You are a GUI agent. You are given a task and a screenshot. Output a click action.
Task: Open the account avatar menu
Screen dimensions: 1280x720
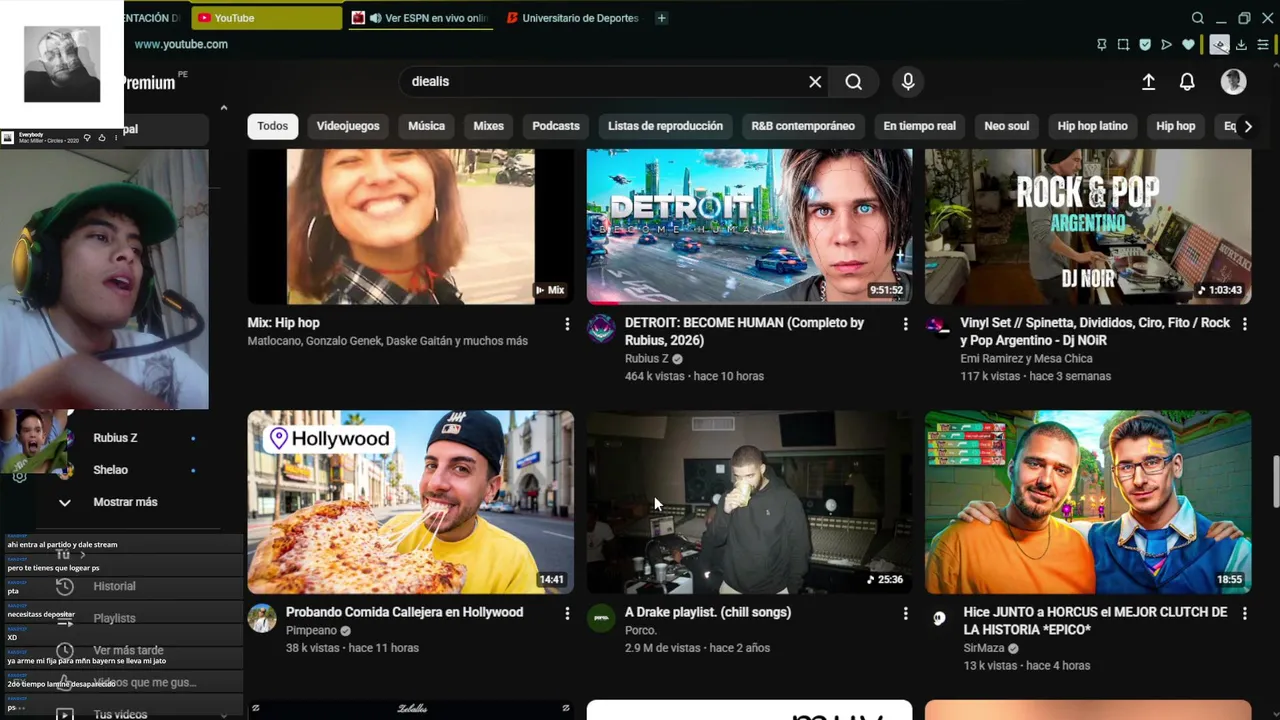point(1233,82)
